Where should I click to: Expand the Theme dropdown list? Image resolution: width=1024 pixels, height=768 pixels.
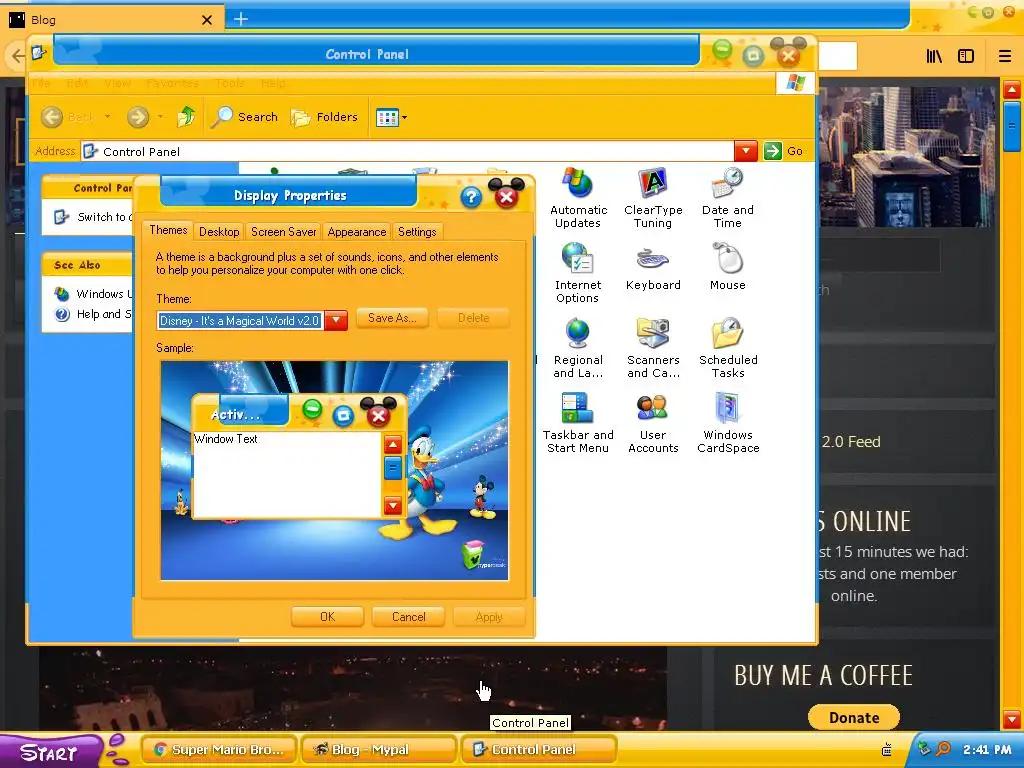[x=336, y=320]
